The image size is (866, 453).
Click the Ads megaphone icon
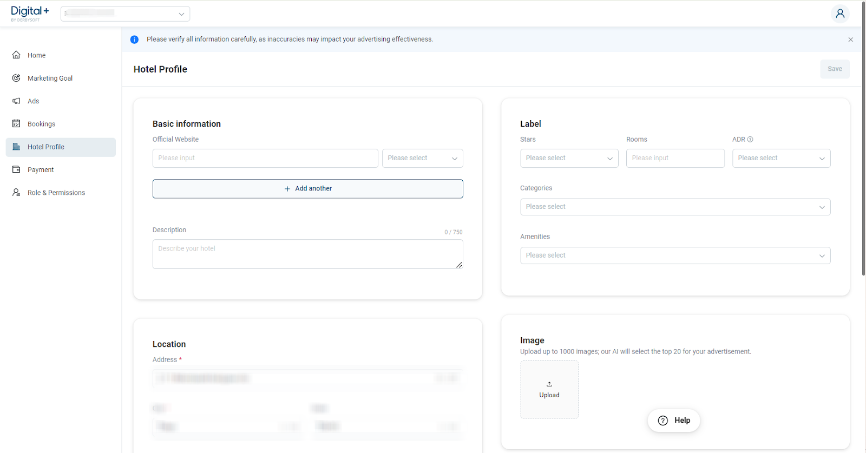pos(16,101)
